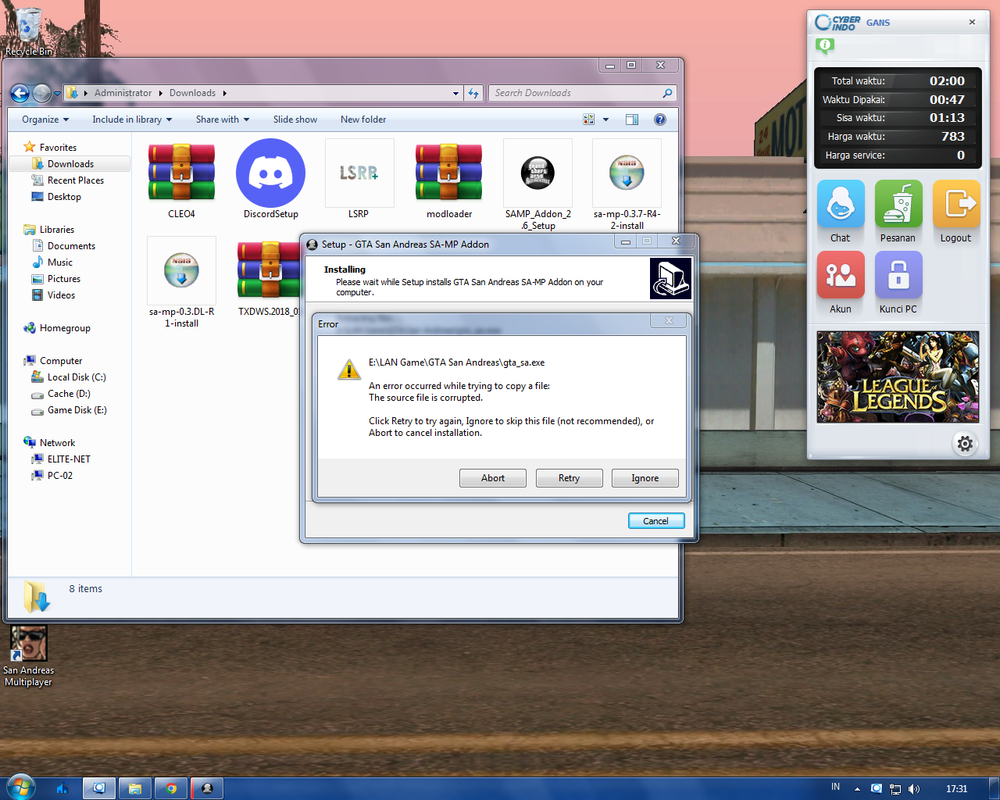
Task: Change view icon in Explorer toolbar
Action: point(588,119)
